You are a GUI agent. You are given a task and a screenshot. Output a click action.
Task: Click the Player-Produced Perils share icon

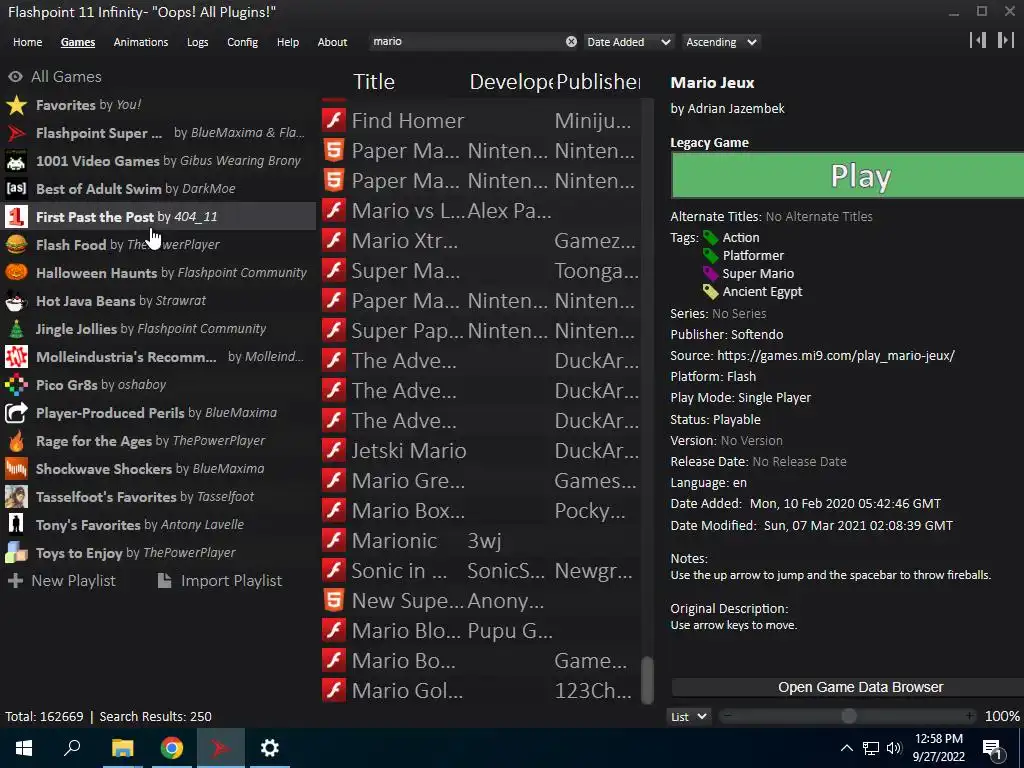[x=16, y=413]
